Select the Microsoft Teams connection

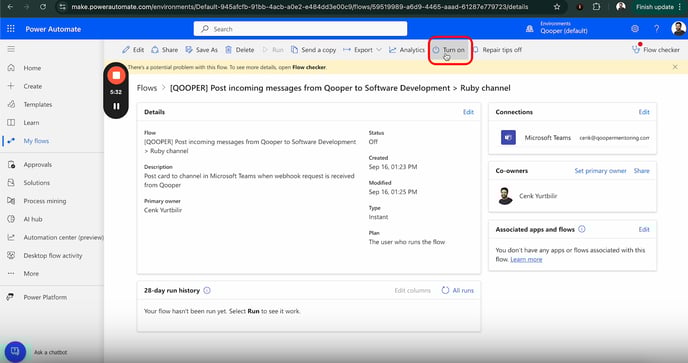pyautogui.click(x=574, y=138)
